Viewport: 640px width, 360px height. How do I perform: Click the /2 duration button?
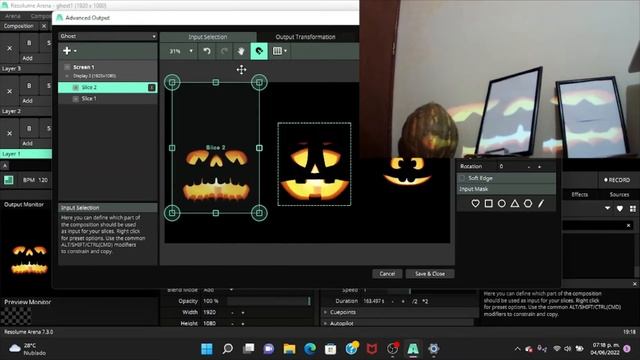(415, 301)
